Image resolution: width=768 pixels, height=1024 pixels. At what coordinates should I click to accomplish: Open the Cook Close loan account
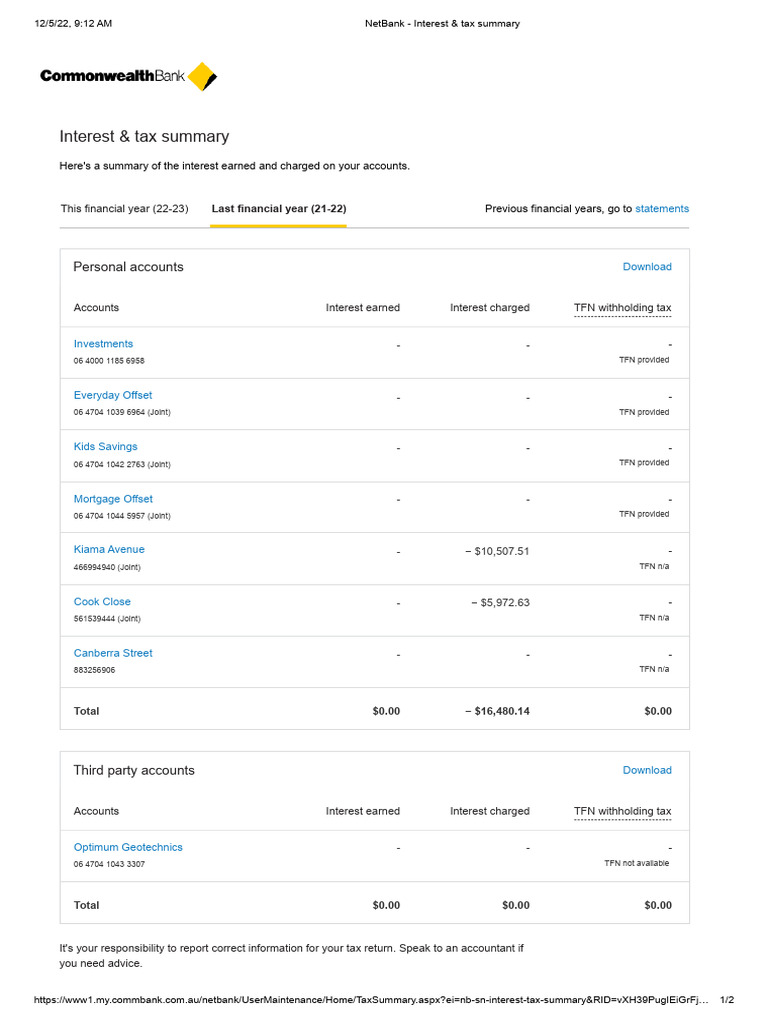coord(102,602)
